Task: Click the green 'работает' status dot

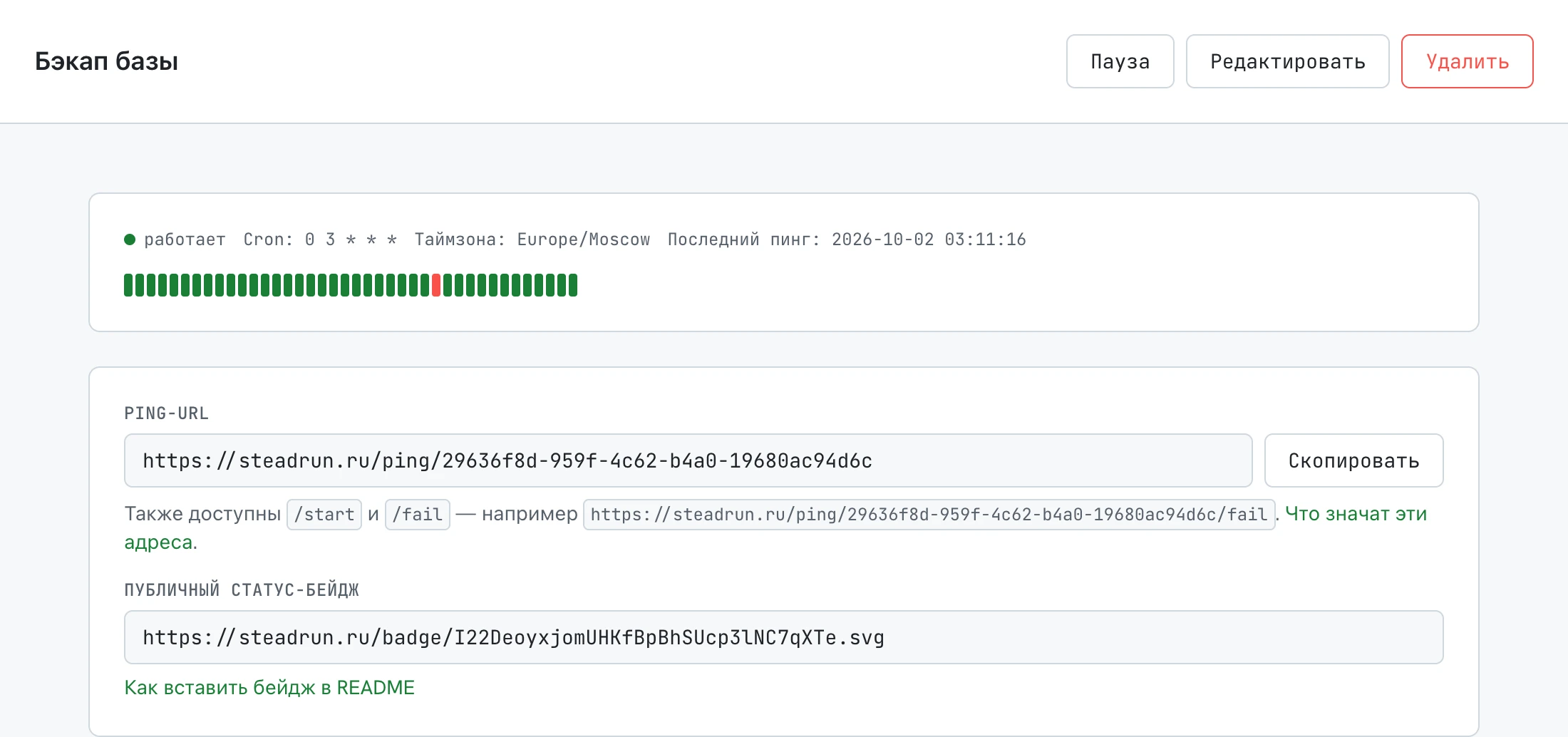Action: coord(130,239)
